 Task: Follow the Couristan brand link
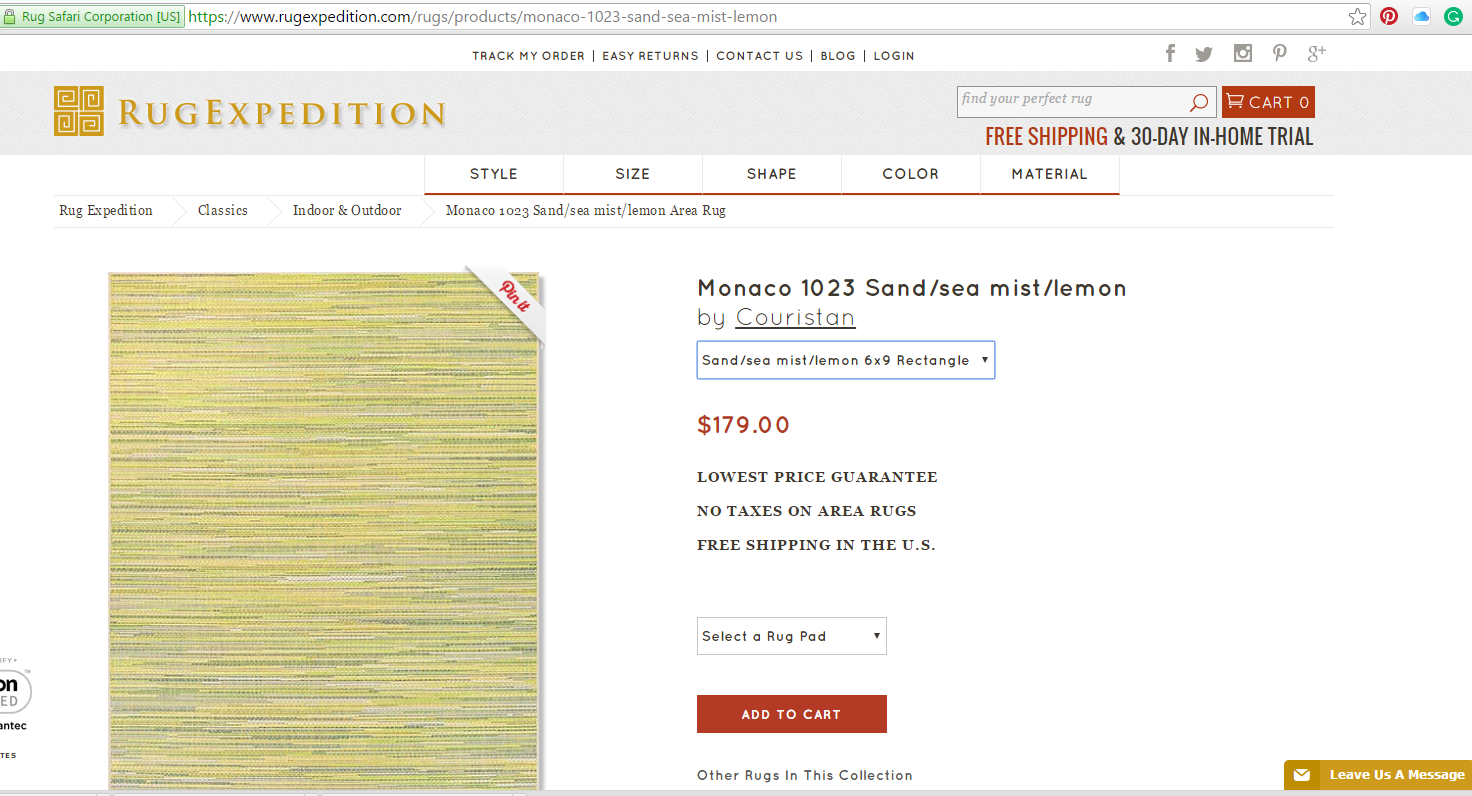pyautogui.click(x=795, y=317)
